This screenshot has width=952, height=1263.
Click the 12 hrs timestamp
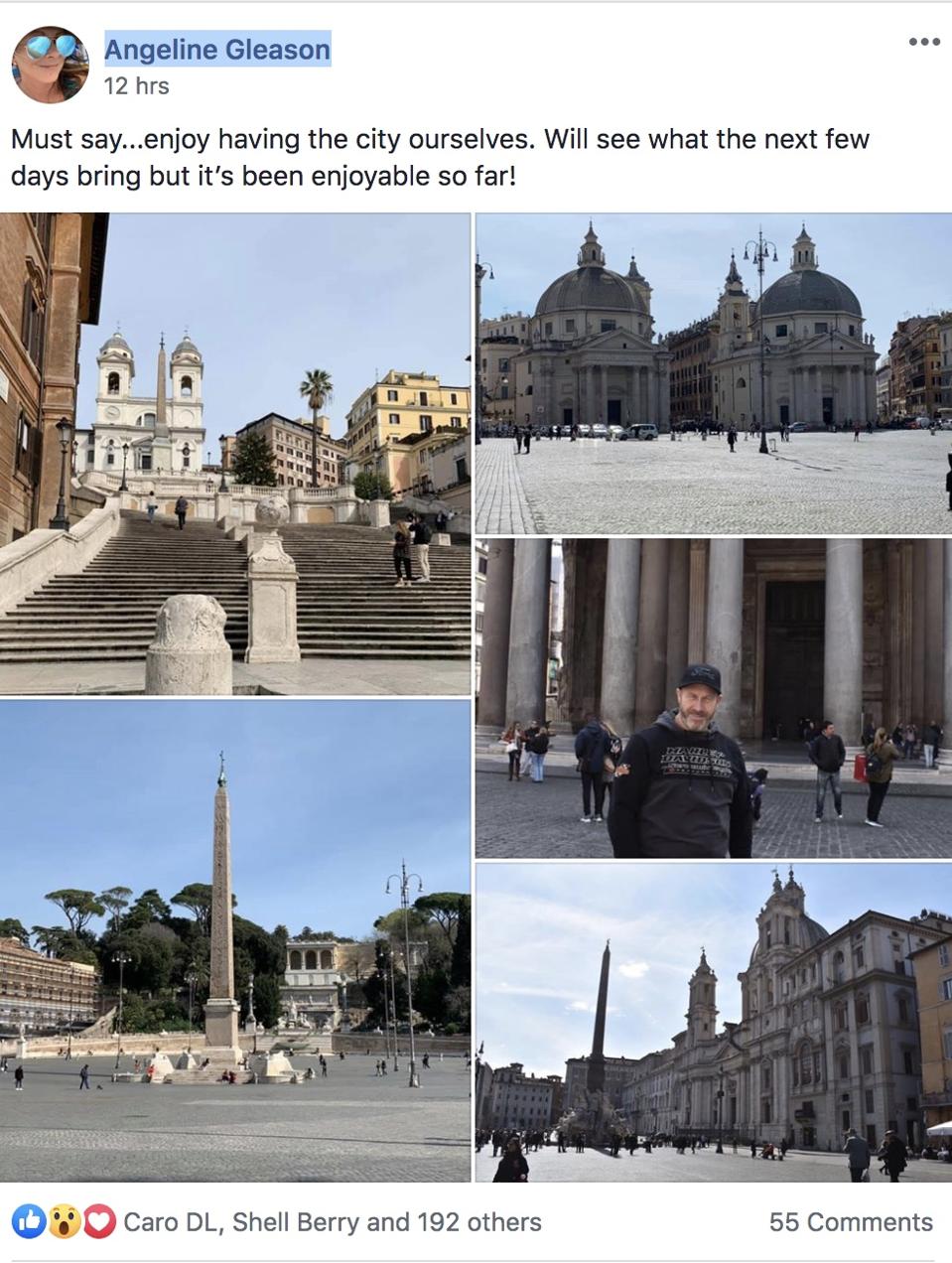click(x=136, y=86)
